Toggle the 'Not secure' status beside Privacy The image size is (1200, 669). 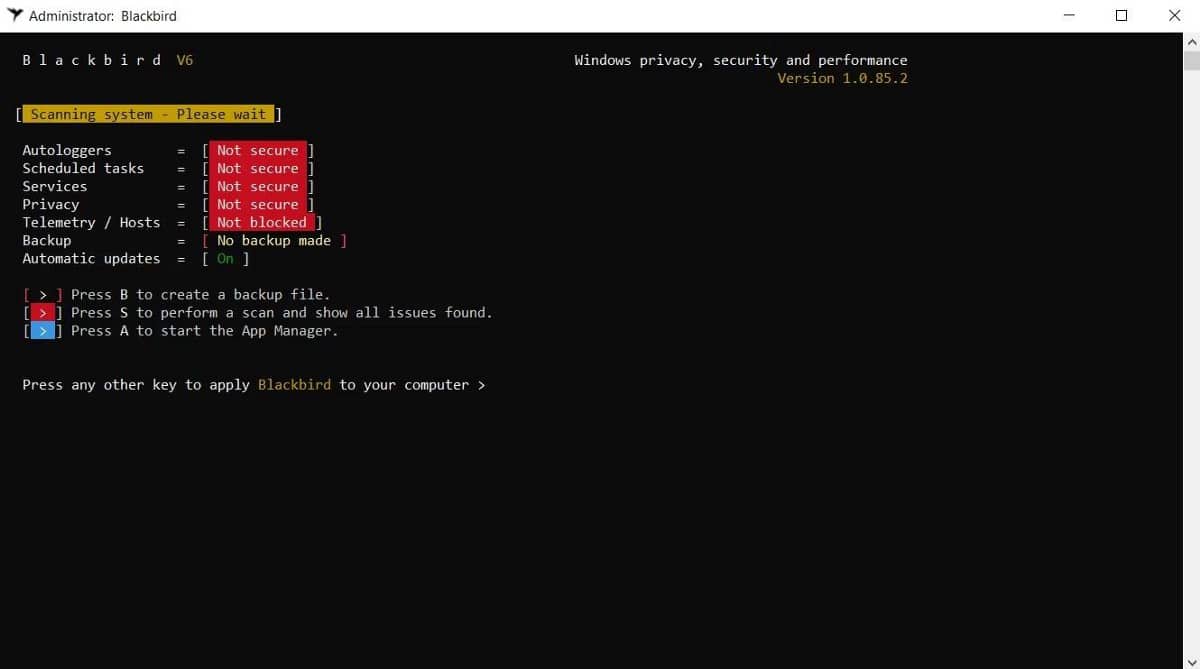point(257,204)
